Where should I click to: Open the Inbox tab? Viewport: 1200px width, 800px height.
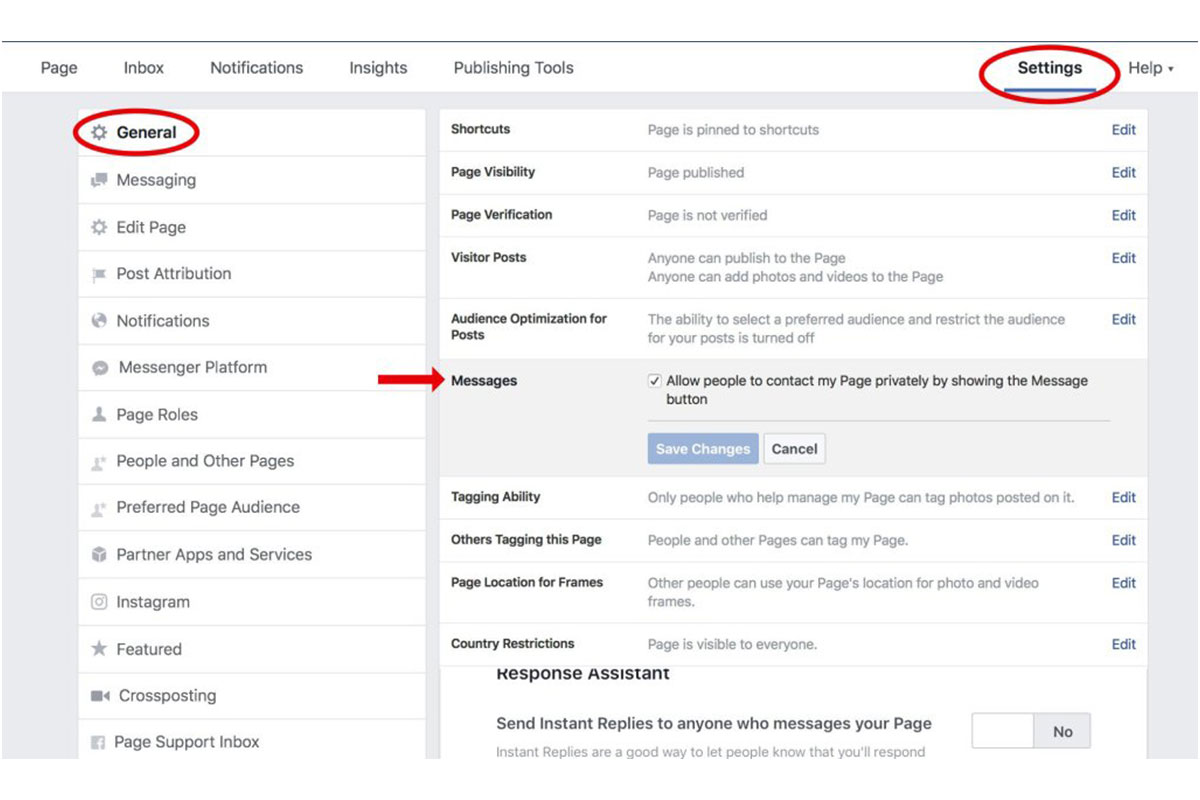pos(144,68)
